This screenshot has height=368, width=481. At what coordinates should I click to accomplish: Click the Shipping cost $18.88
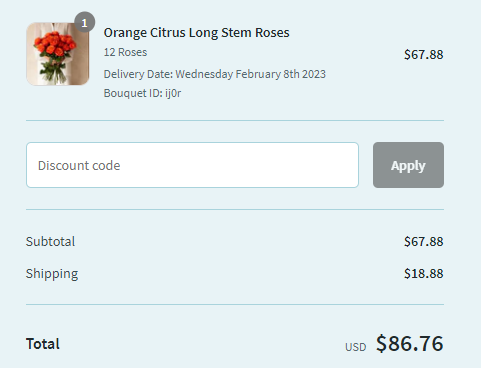(424, 273)
